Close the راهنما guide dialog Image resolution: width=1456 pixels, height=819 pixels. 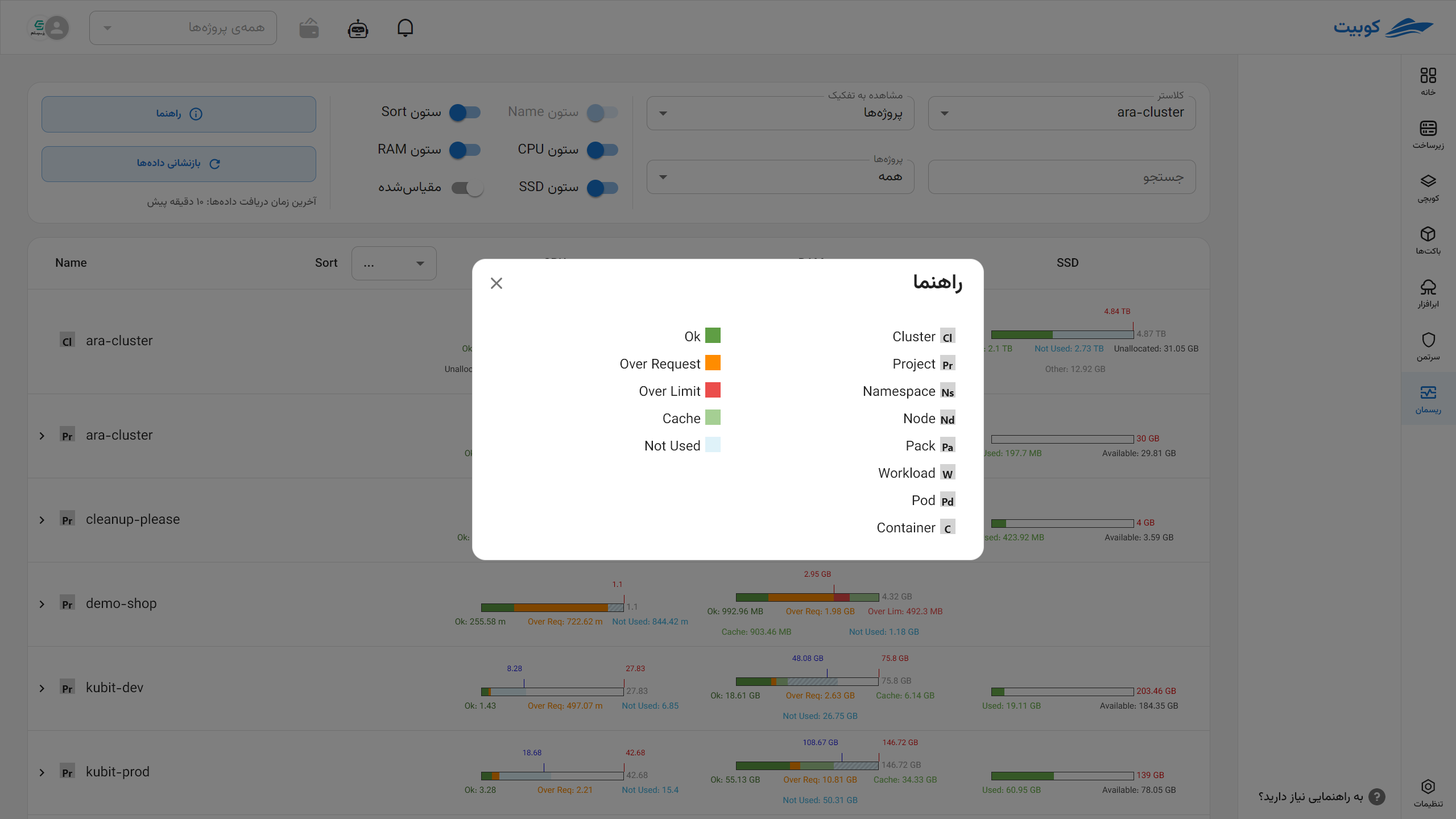(497, 283)
